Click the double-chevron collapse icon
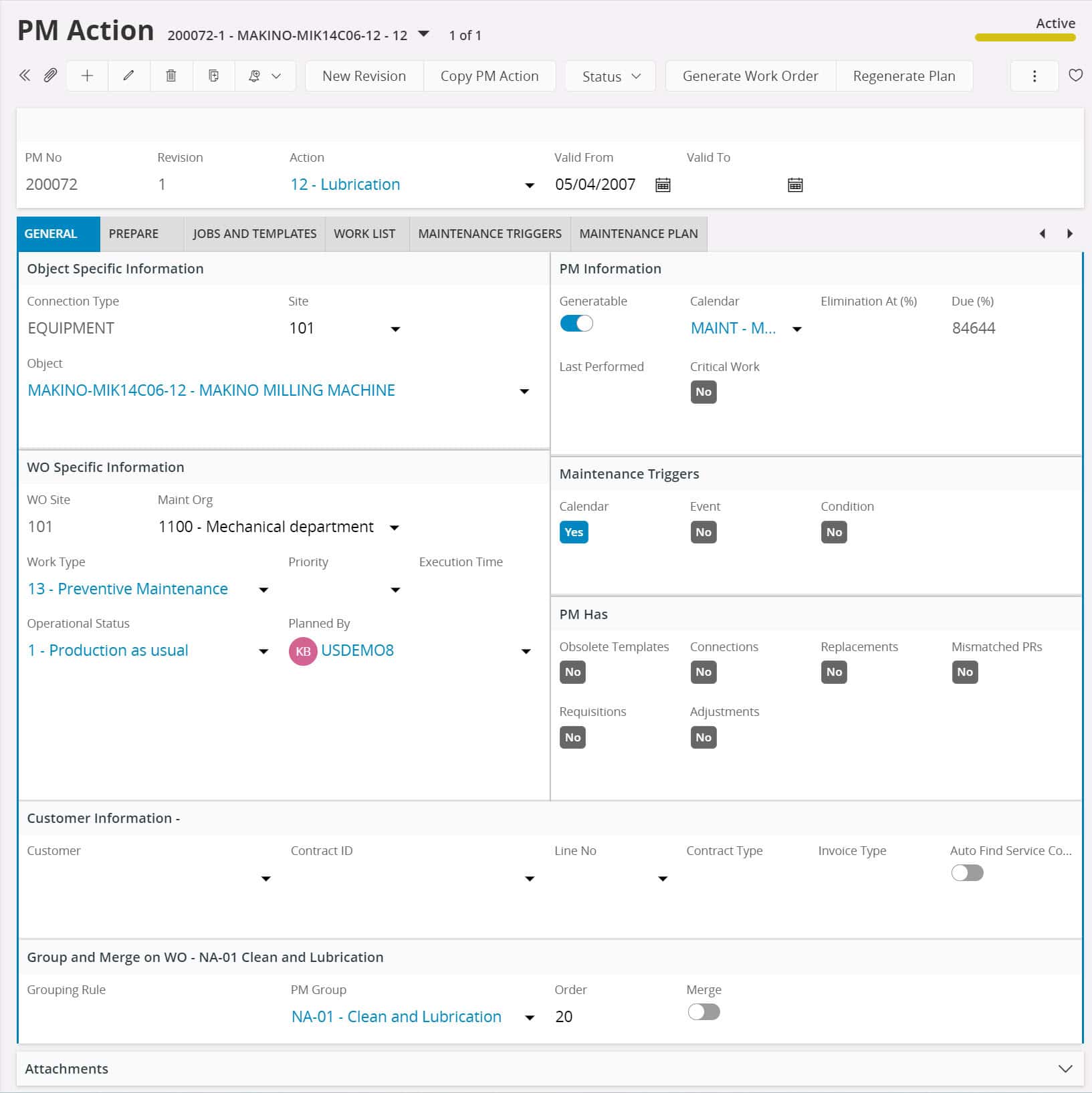This screenshot has height=1093, width=1092. (x=25, y=76)
